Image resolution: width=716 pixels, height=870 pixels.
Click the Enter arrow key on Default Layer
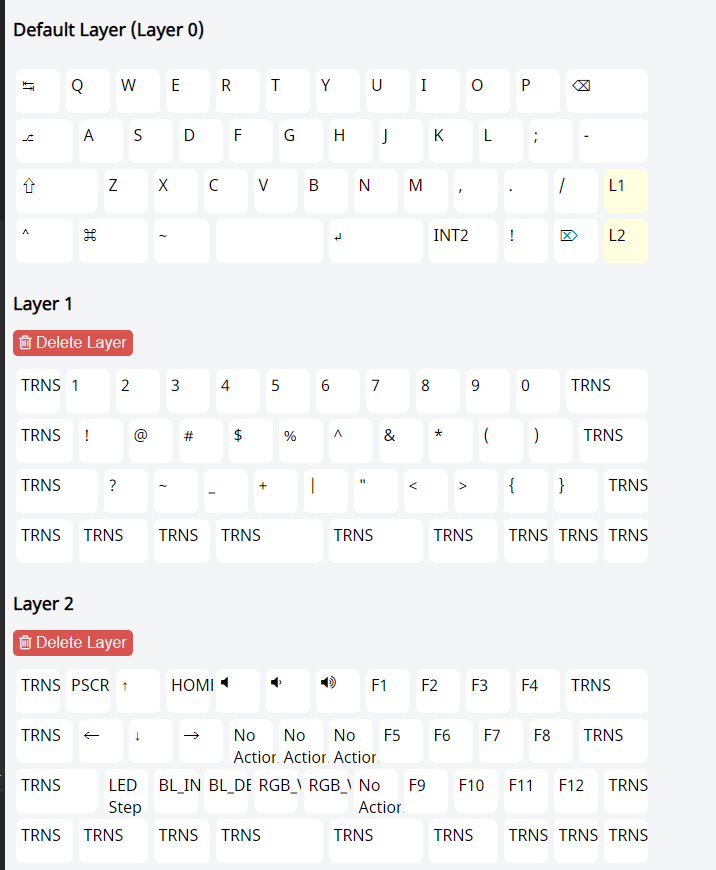point(376,241)
